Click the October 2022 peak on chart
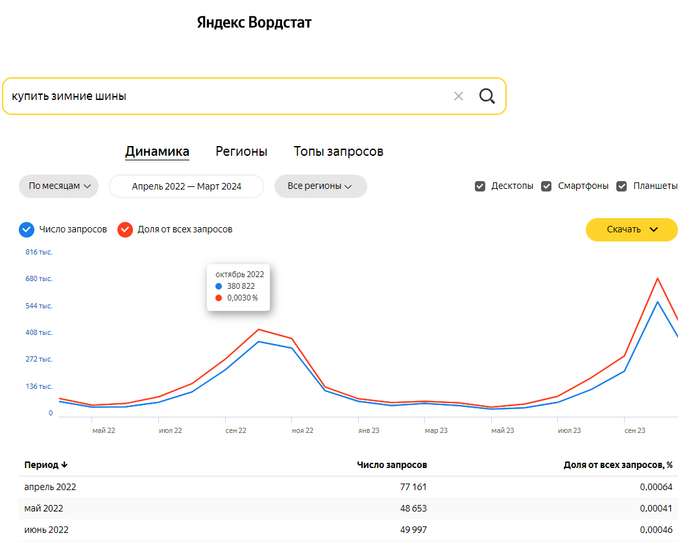This screenshot has width=700, height=542. click(258, 342)
